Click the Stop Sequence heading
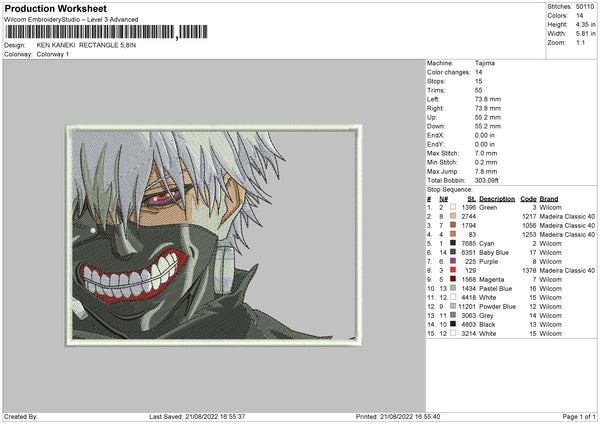This screenshot has width=600, height=424. point(450,189)
